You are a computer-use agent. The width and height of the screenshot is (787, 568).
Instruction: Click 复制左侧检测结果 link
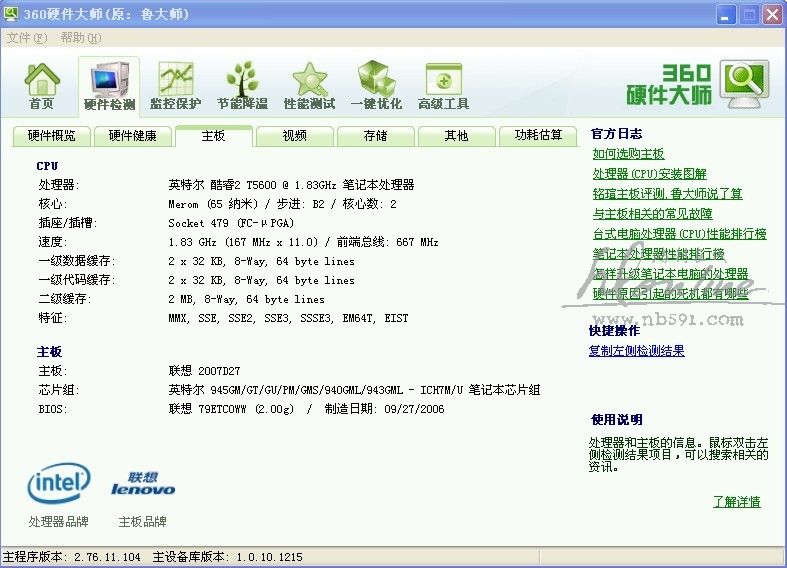point(636,351)
